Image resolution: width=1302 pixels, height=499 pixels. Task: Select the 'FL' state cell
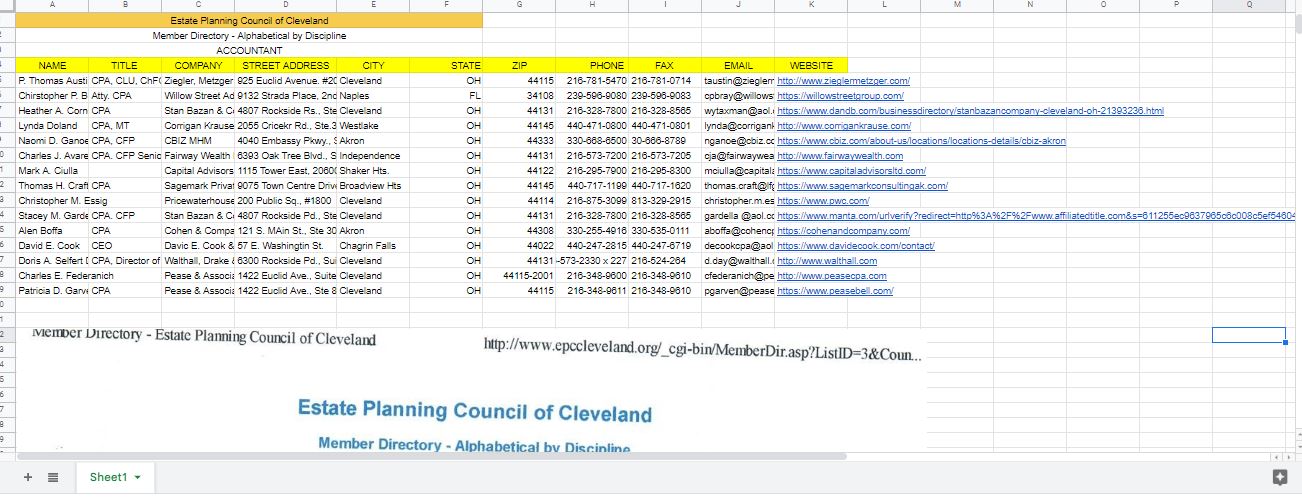(446, 95)
